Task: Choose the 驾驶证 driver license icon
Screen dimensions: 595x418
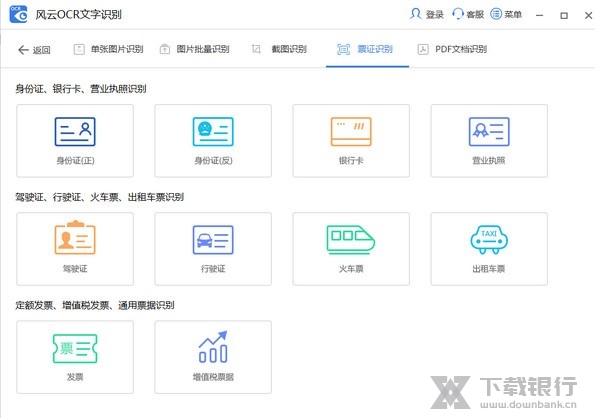Action: pyautogui.click(x=75, y=237)
